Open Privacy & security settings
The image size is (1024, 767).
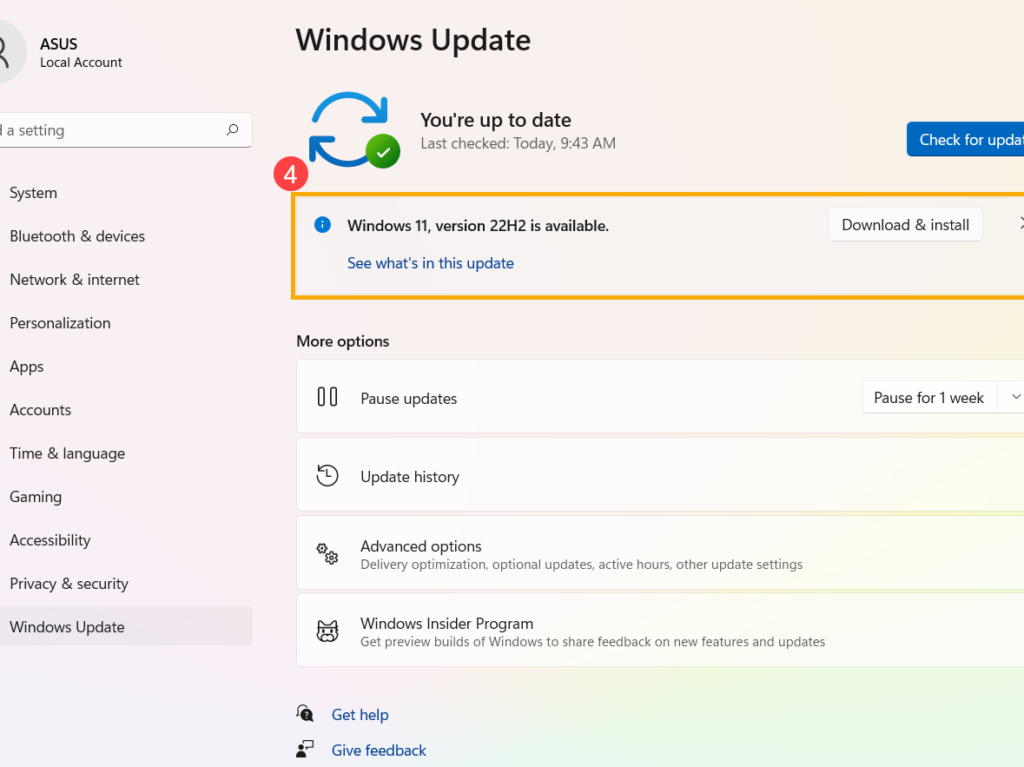click(69, 584)
